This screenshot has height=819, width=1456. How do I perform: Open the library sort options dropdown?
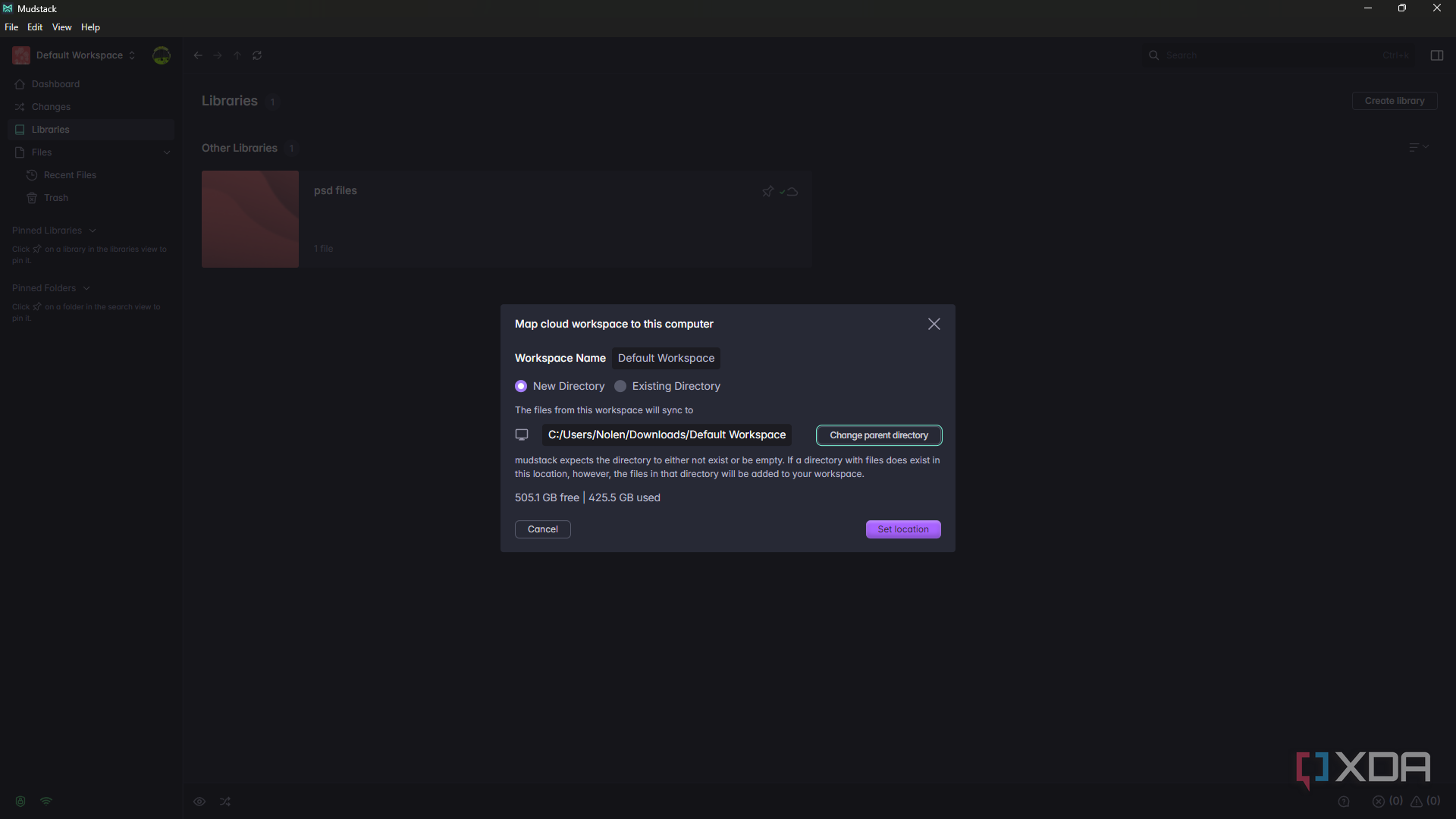1419,147
